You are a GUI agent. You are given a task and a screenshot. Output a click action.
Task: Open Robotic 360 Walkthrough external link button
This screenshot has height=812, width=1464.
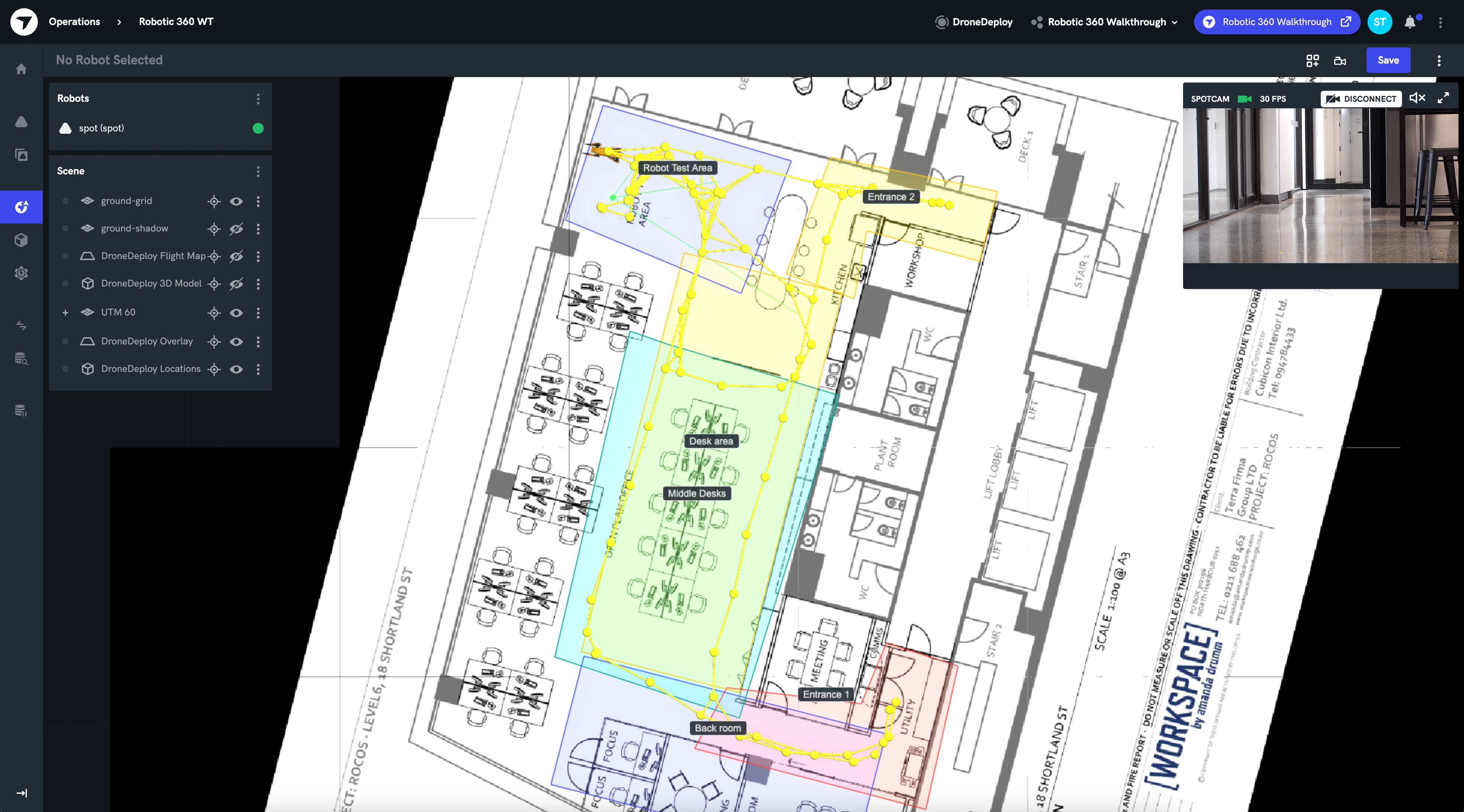coord(1276,22)
